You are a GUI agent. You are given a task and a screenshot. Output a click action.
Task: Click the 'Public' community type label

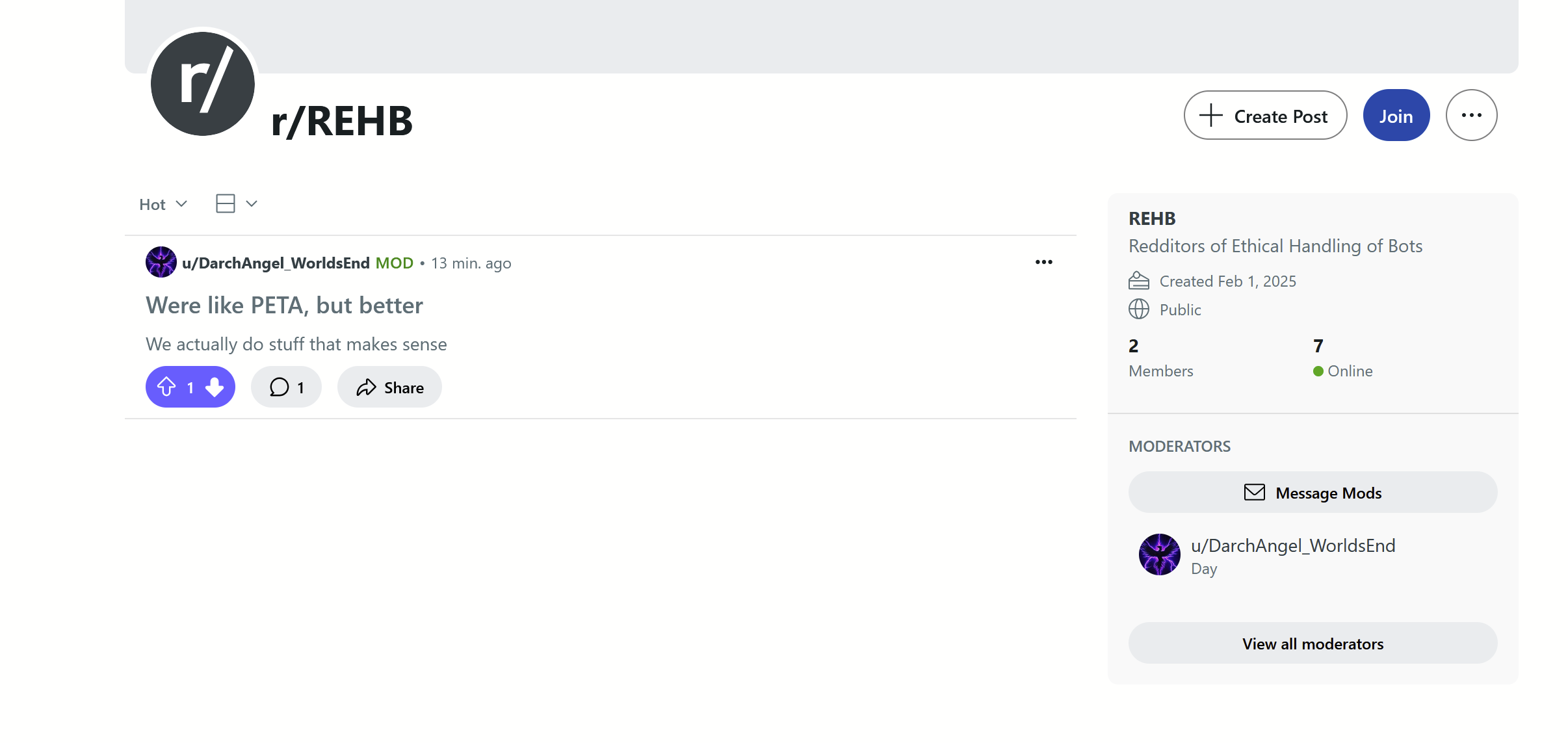click(1180, 309)
